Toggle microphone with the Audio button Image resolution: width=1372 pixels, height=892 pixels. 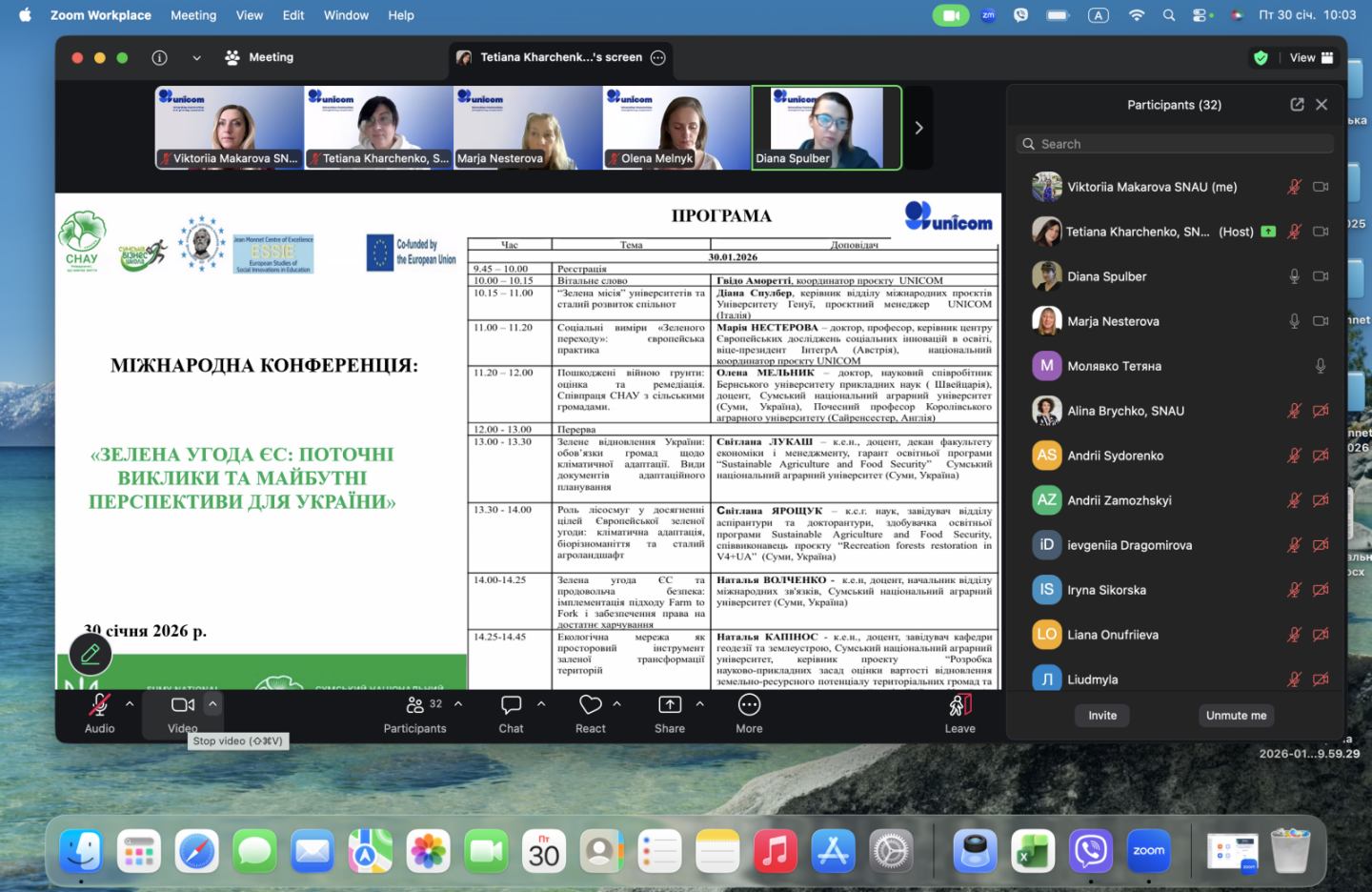click(x=99, y=705)
